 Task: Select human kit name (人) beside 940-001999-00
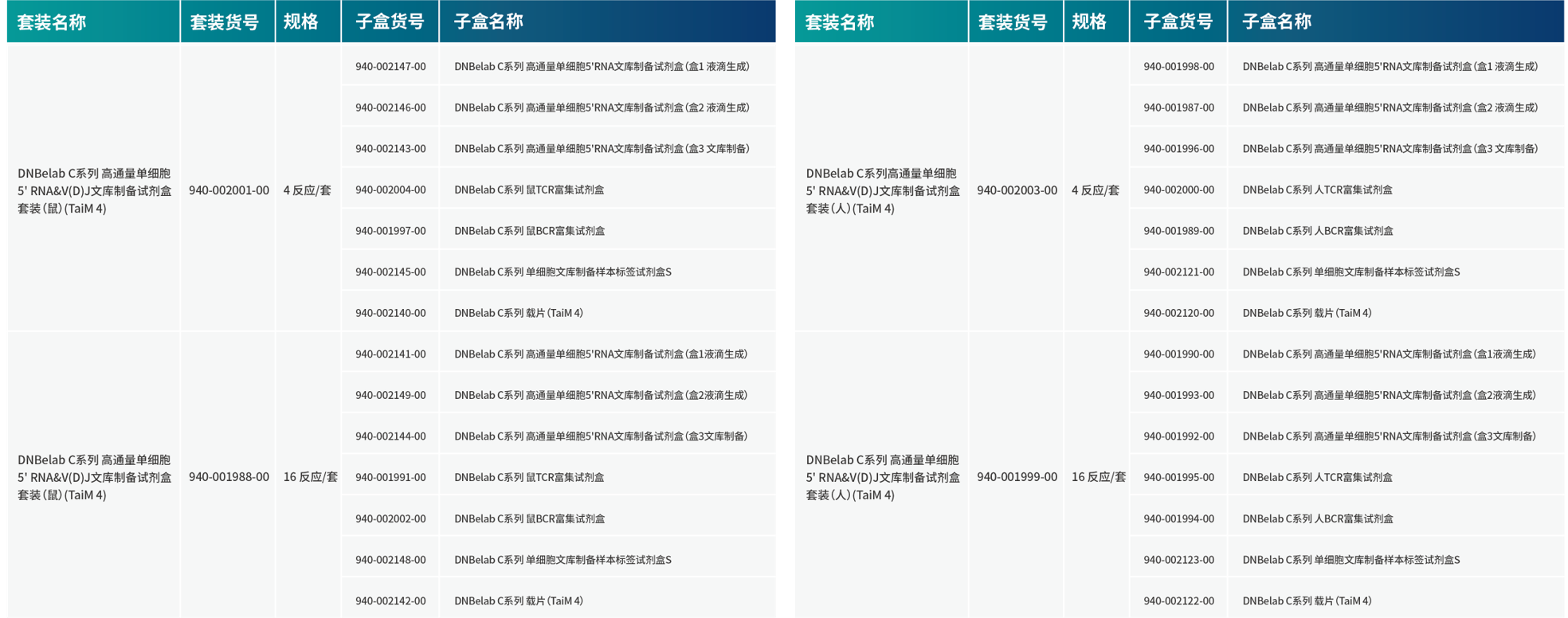coord(883,478)
